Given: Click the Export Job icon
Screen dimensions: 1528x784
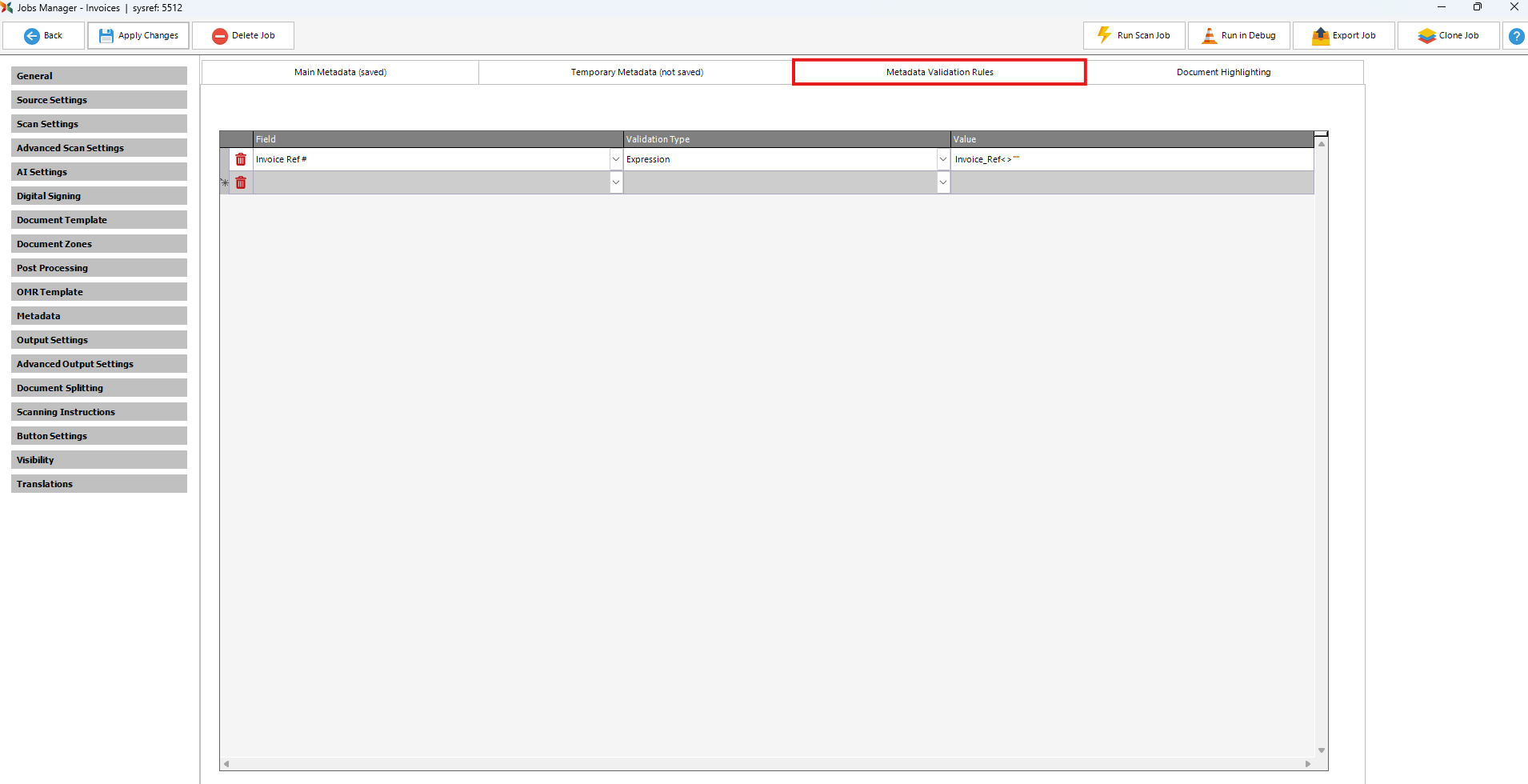Looking at the screenshot, I should pyautogui.click(x=1320, y=36).
